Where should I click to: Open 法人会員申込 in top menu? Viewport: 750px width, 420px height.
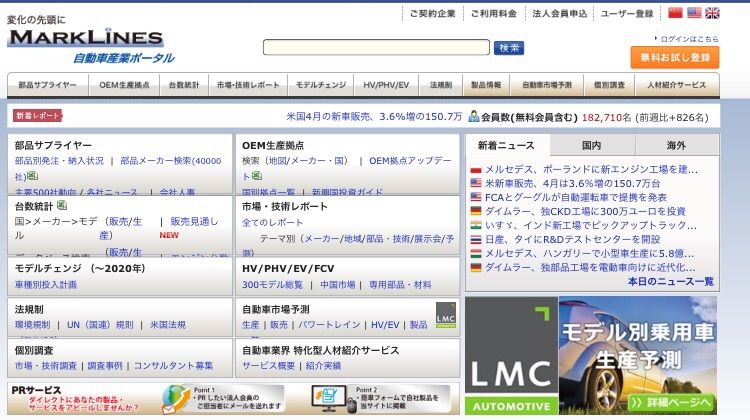click(x=560, y=14)
